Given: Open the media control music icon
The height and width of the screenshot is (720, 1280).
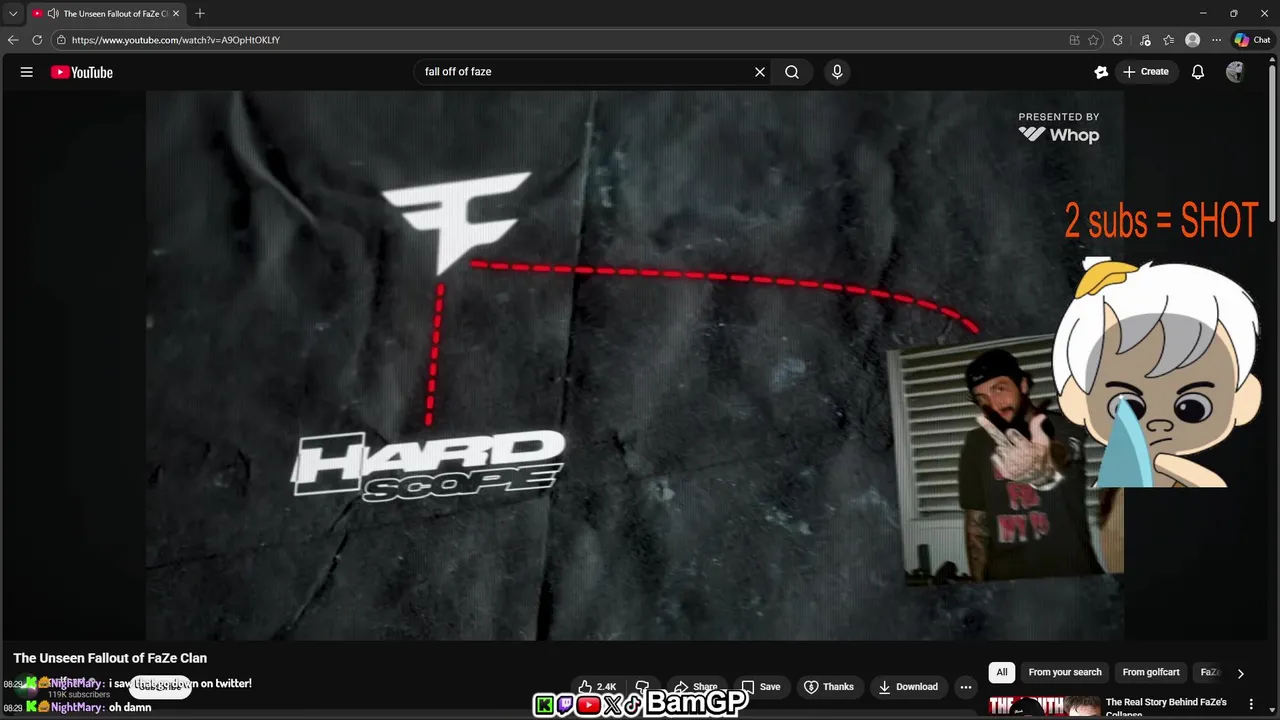Looking at the screenshot, I should 1145,40.
